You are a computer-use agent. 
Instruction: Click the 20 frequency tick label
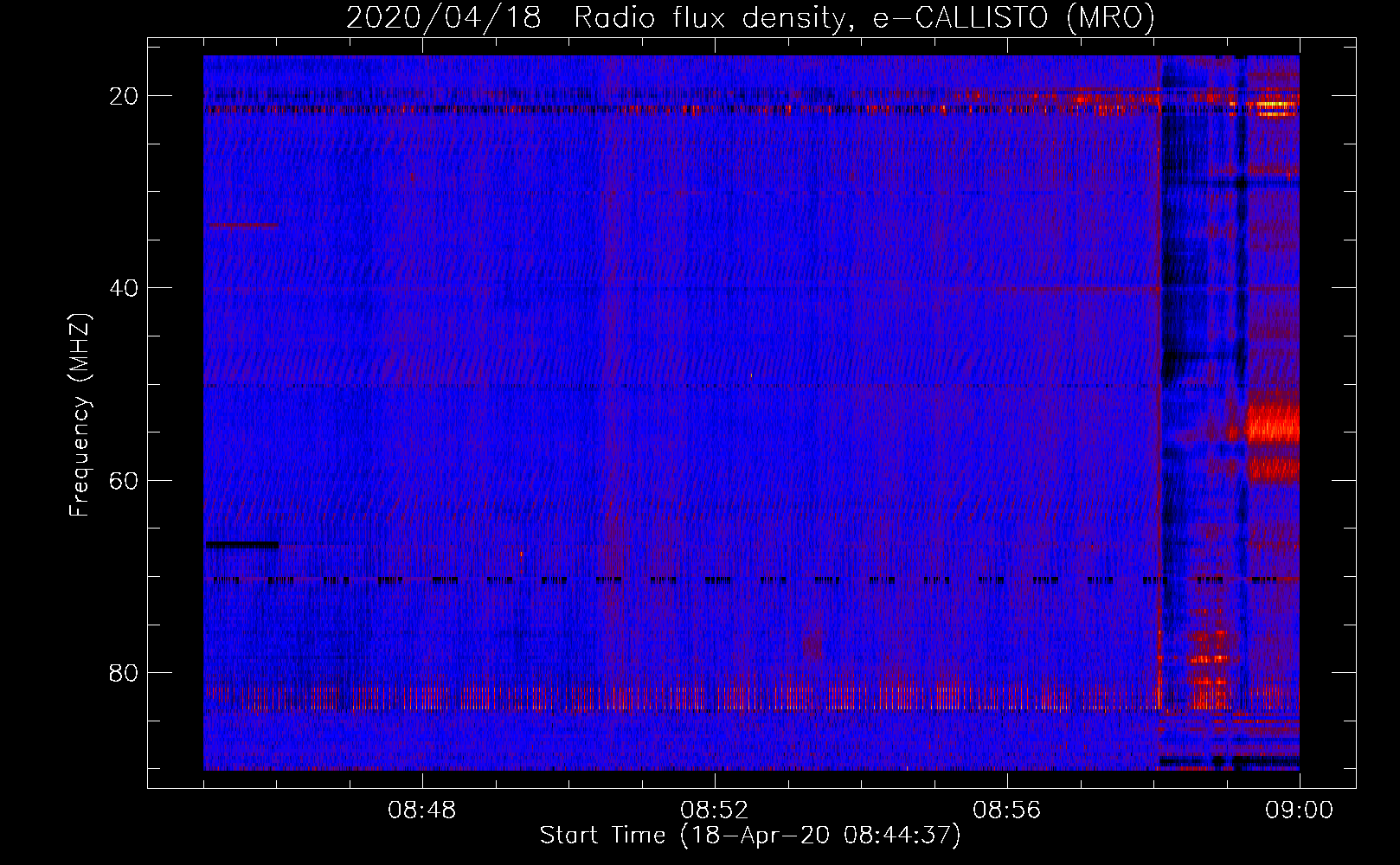tap(125, 96)
